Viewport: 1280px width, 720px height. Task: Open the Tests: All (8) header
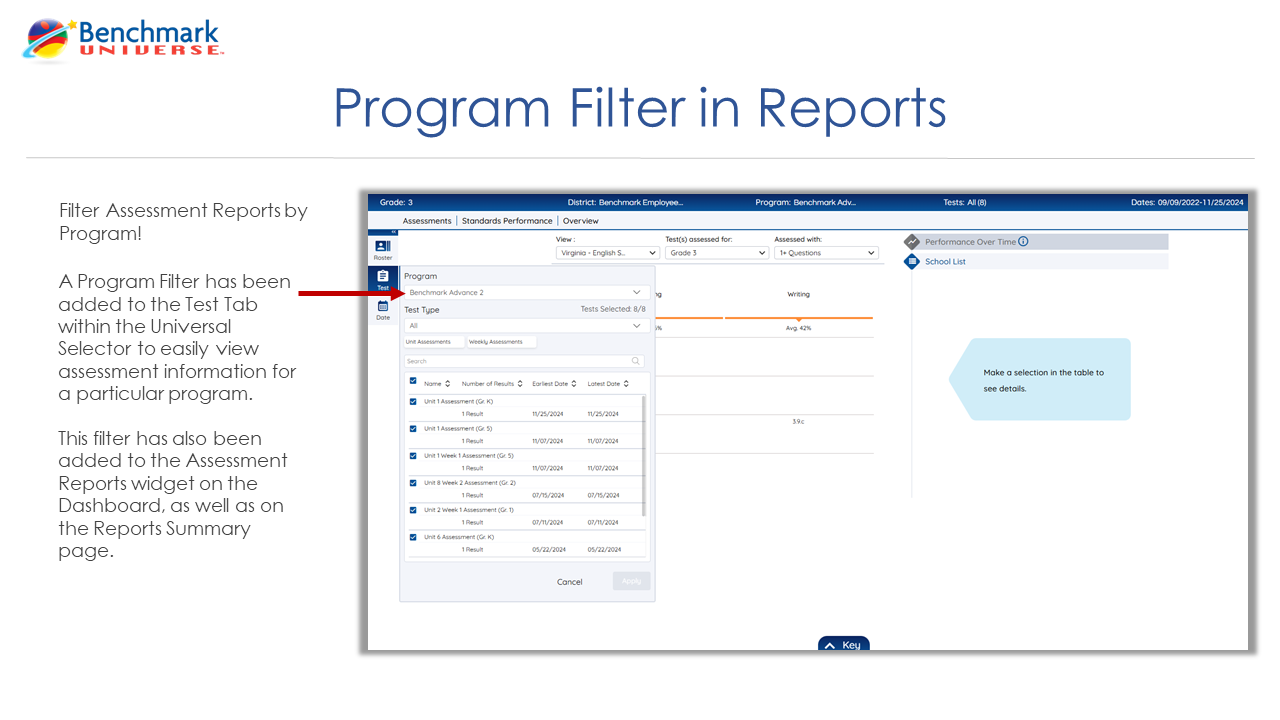965,202
